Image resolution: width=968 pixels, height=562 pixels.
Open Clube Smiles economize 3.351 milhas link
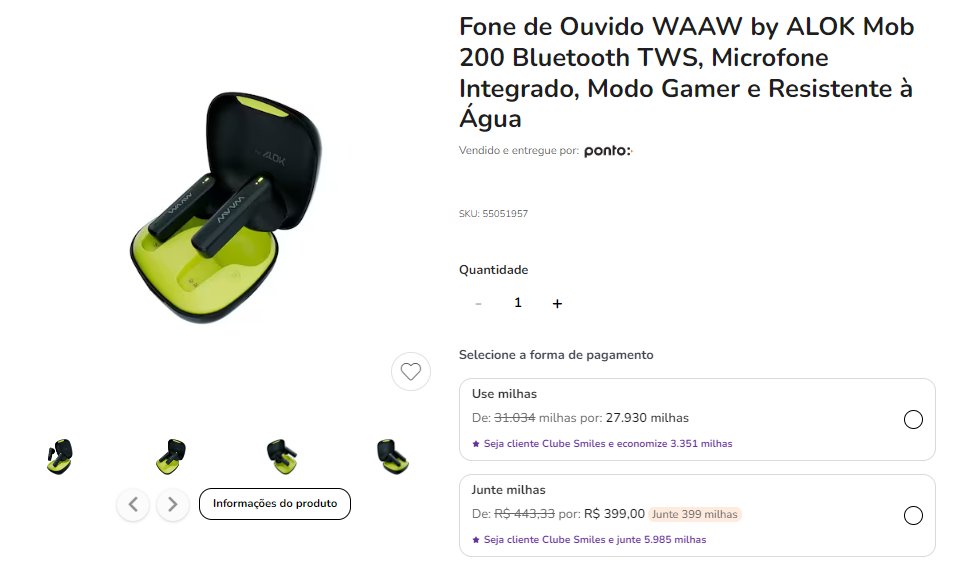tap(603, 443)
